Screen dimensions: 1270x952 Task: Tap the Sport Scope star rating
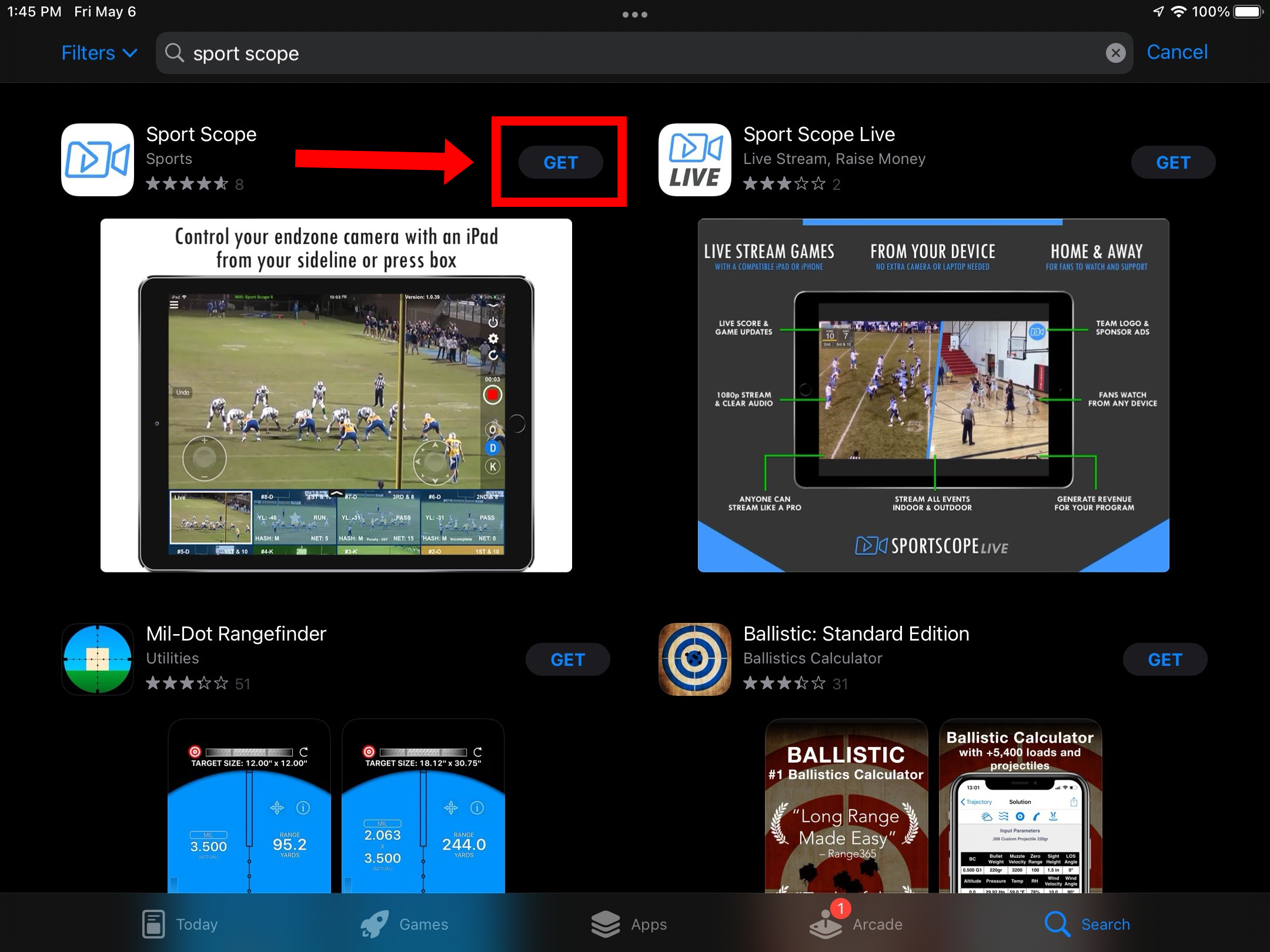tap(187, 184)
